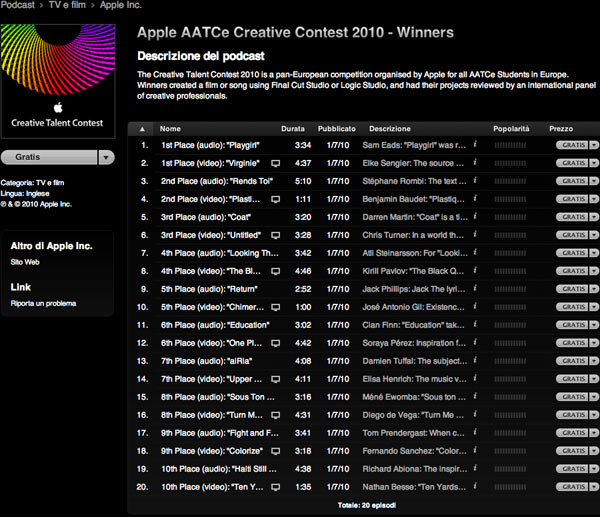Viewport: 600px width, 517px height.
Task: Click video icon on Colorize row
Action: (276, 451)
